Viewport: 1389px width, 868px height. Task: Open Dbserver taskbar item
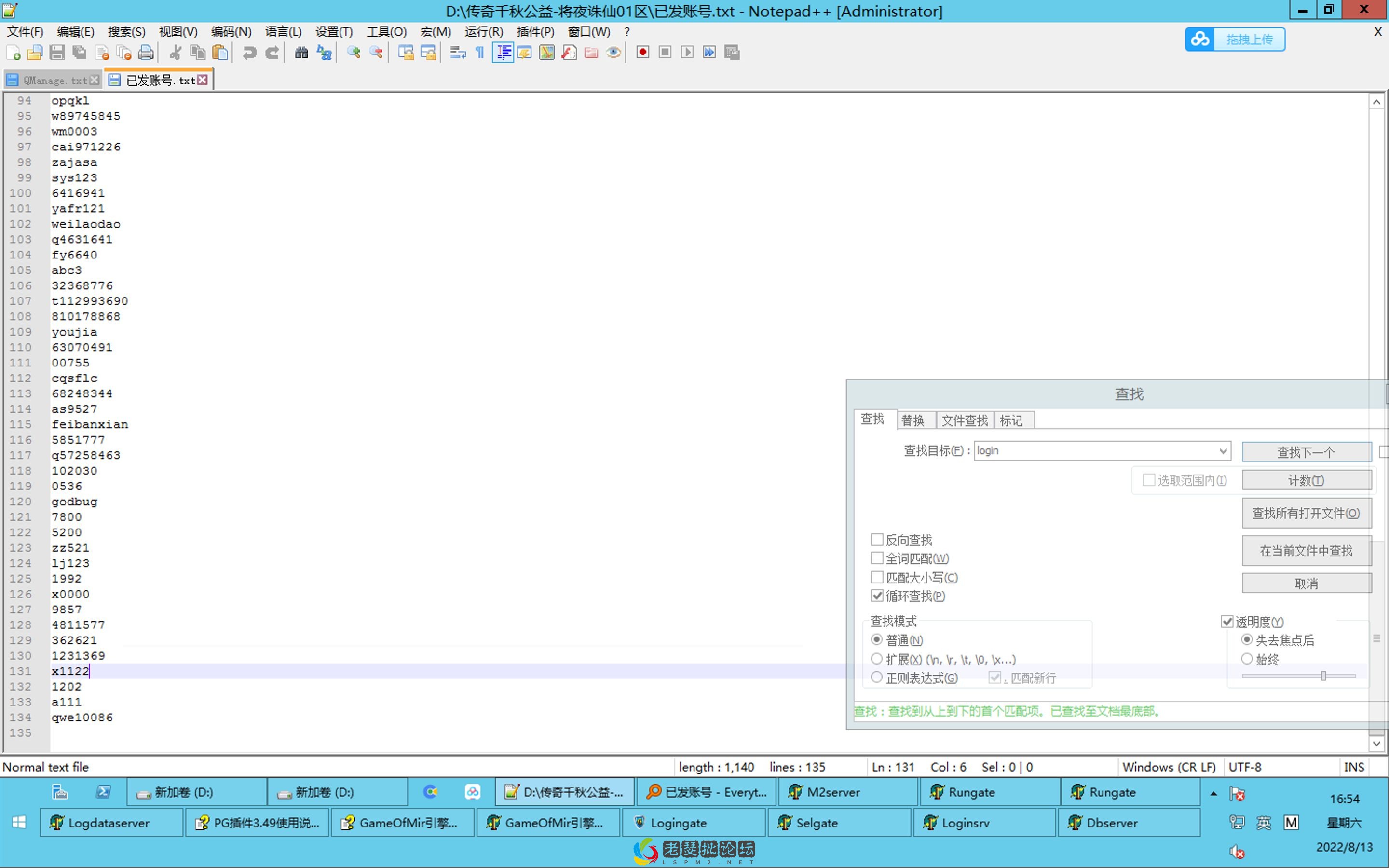[x=1129, y=823]
